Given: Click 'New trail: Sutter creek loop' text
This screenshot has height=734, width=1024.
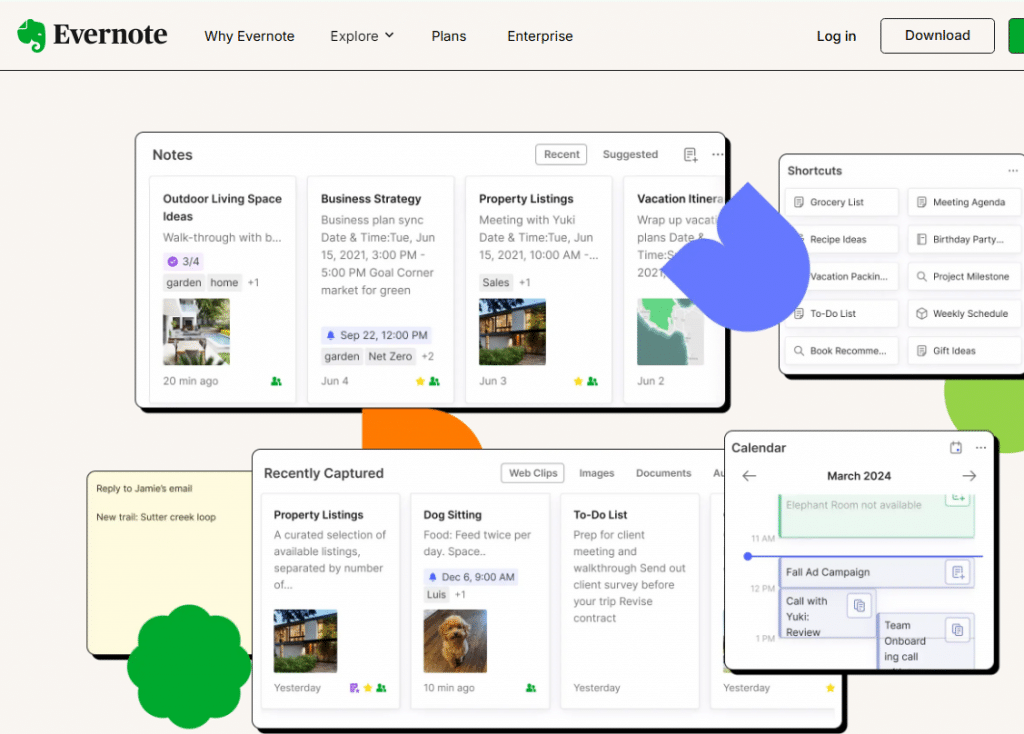Looking at the screenshot, I should point(156,517).
